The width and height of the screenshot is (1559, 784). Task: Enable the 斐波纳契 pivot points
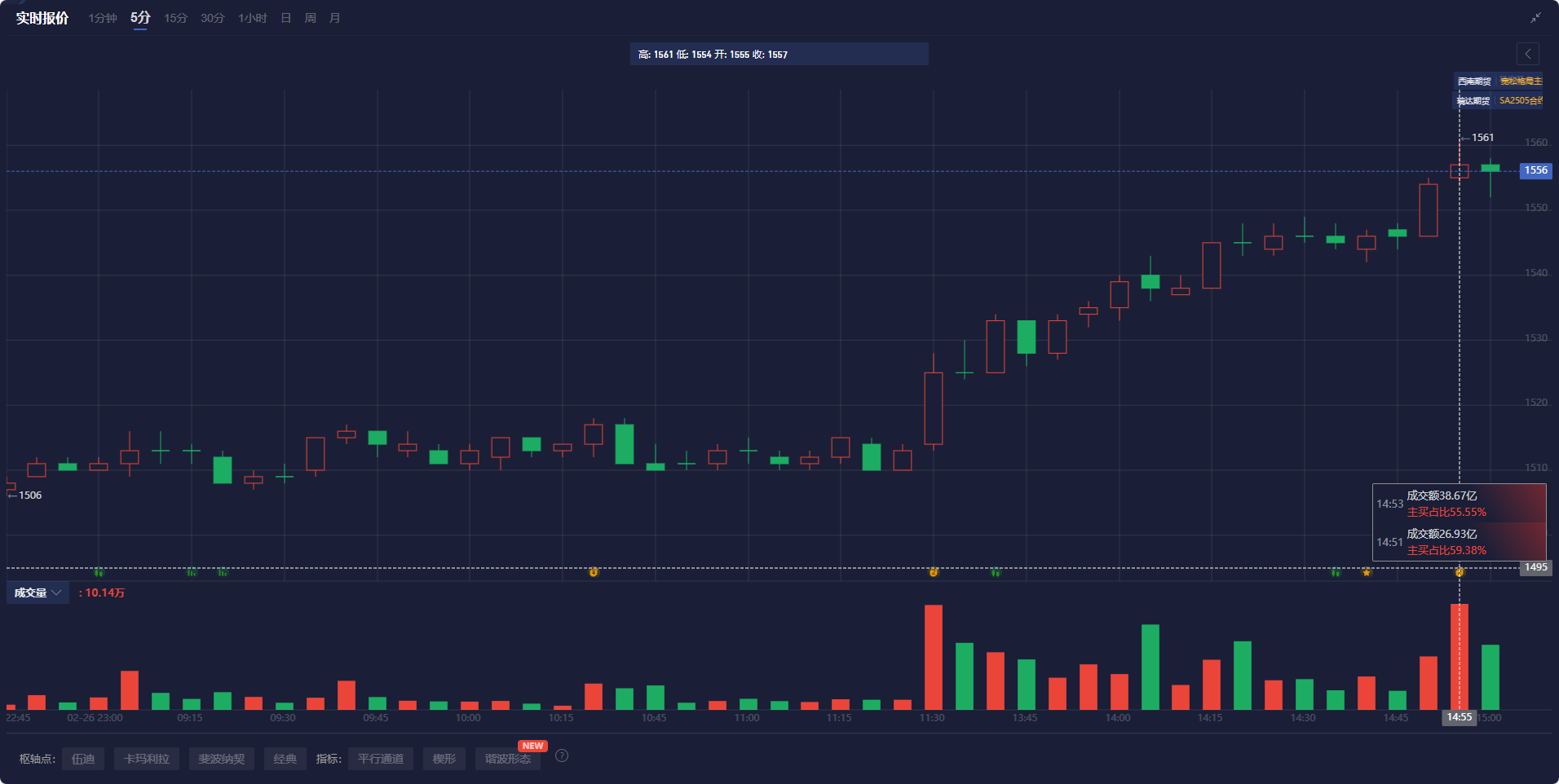point(221,758)
